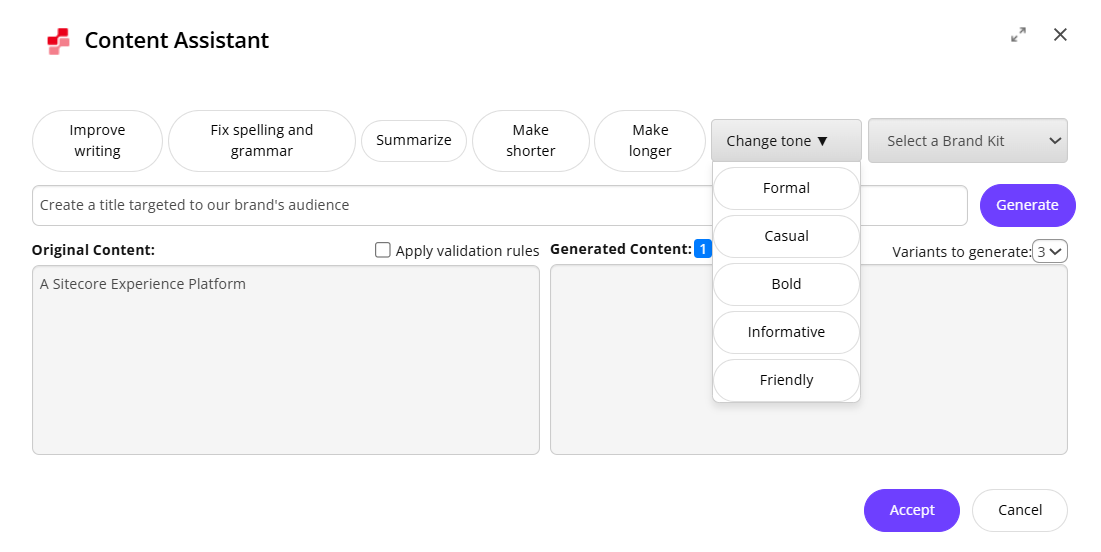This screenshot has width=1101, height=552.
Task: Expand the Content Assistant dialog
Action: (x=1018, y=34)
